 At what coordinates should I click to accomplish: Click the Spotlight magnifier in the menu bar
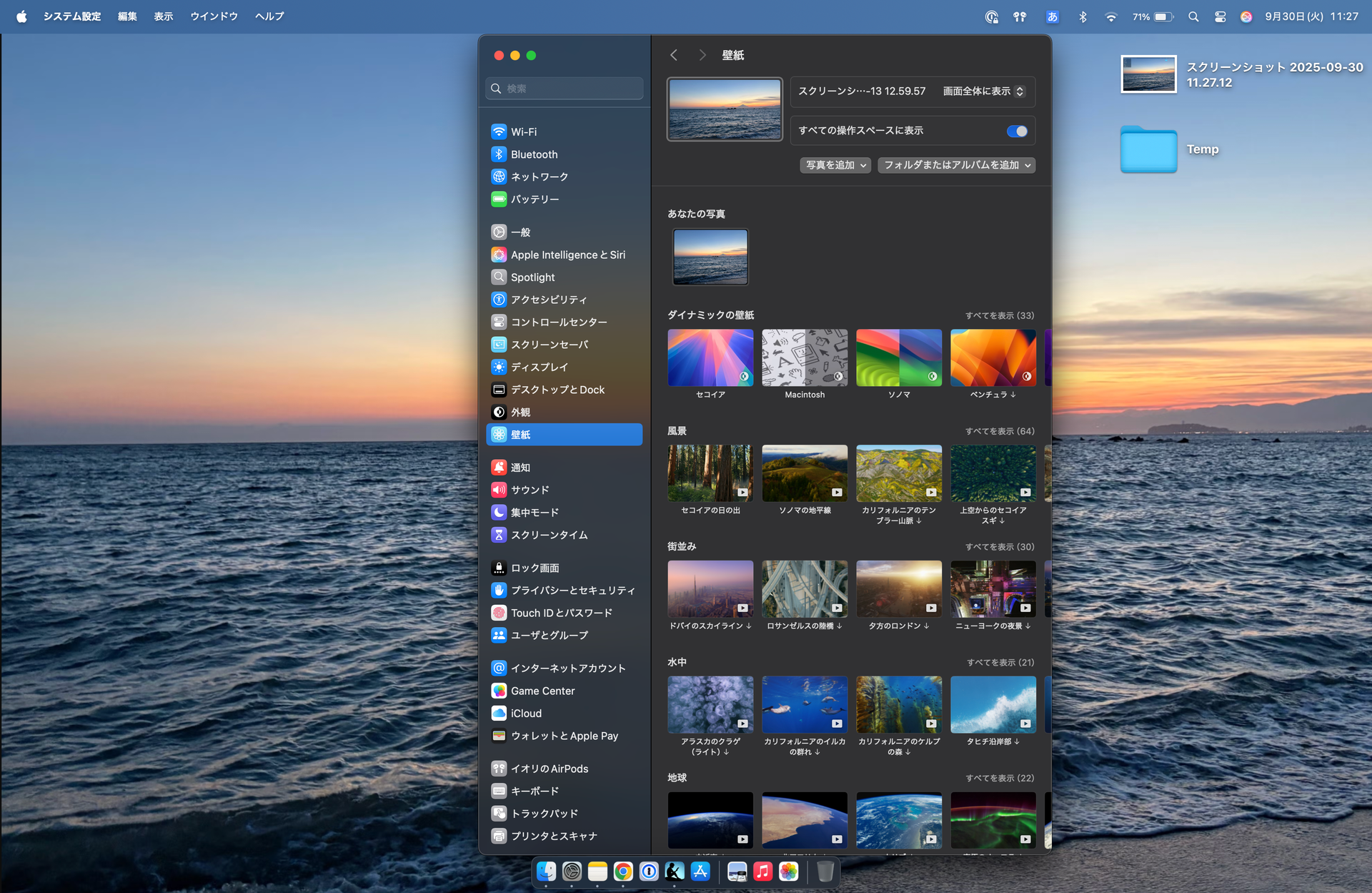(x=1193, y=16)
